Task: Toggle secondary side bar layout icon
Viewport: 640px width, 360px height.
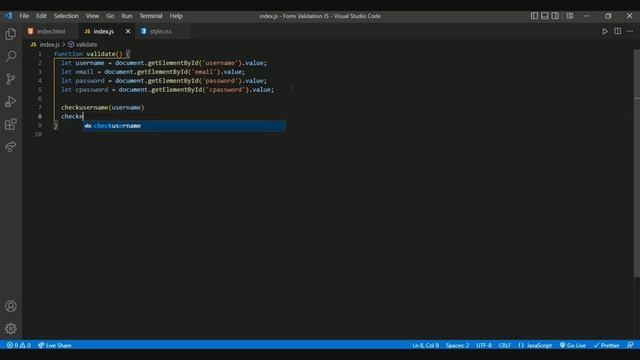Action: click(555, 16)
